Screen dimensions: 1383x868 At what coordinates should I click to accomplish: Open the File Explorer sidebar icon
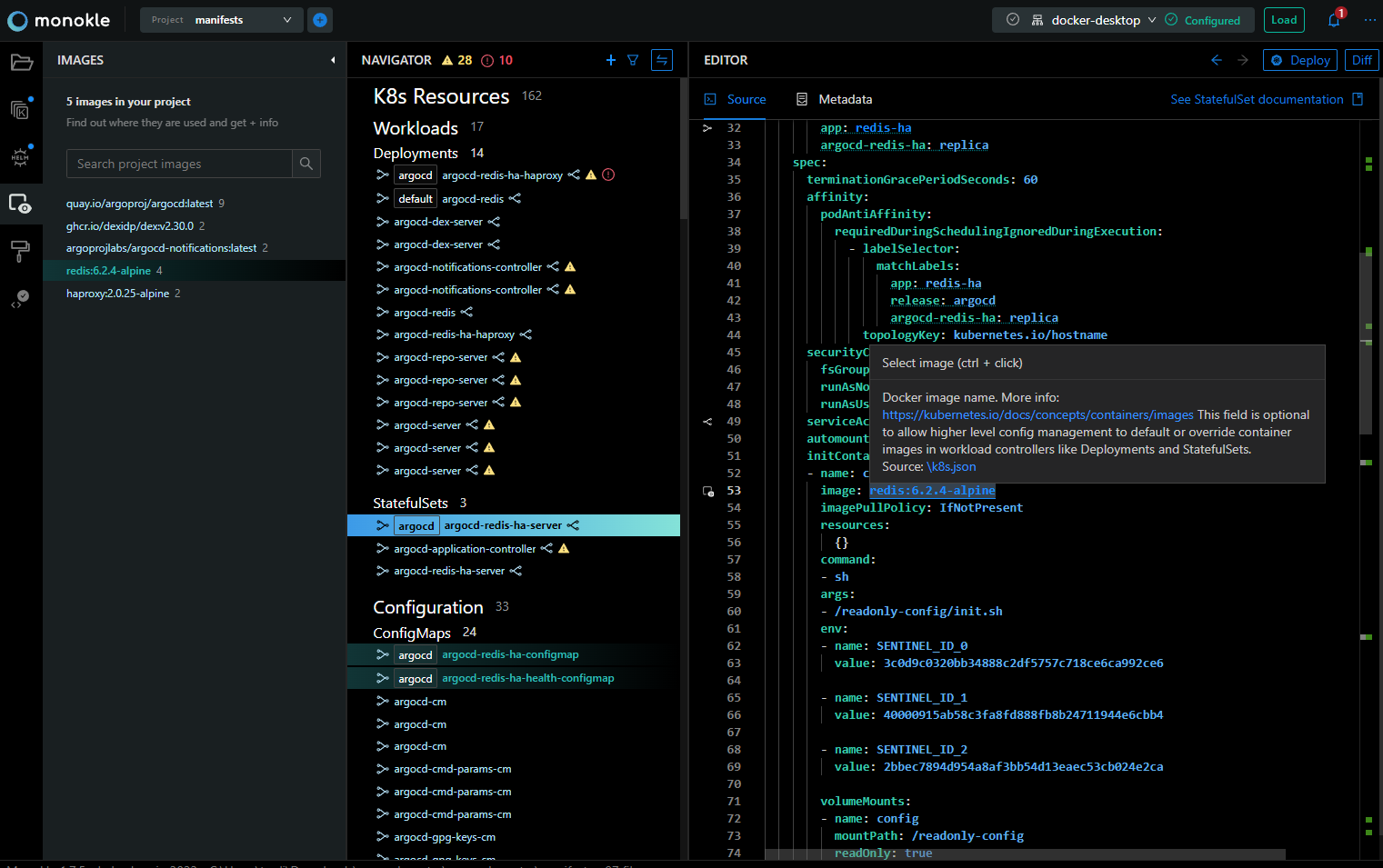pos(21,62)
